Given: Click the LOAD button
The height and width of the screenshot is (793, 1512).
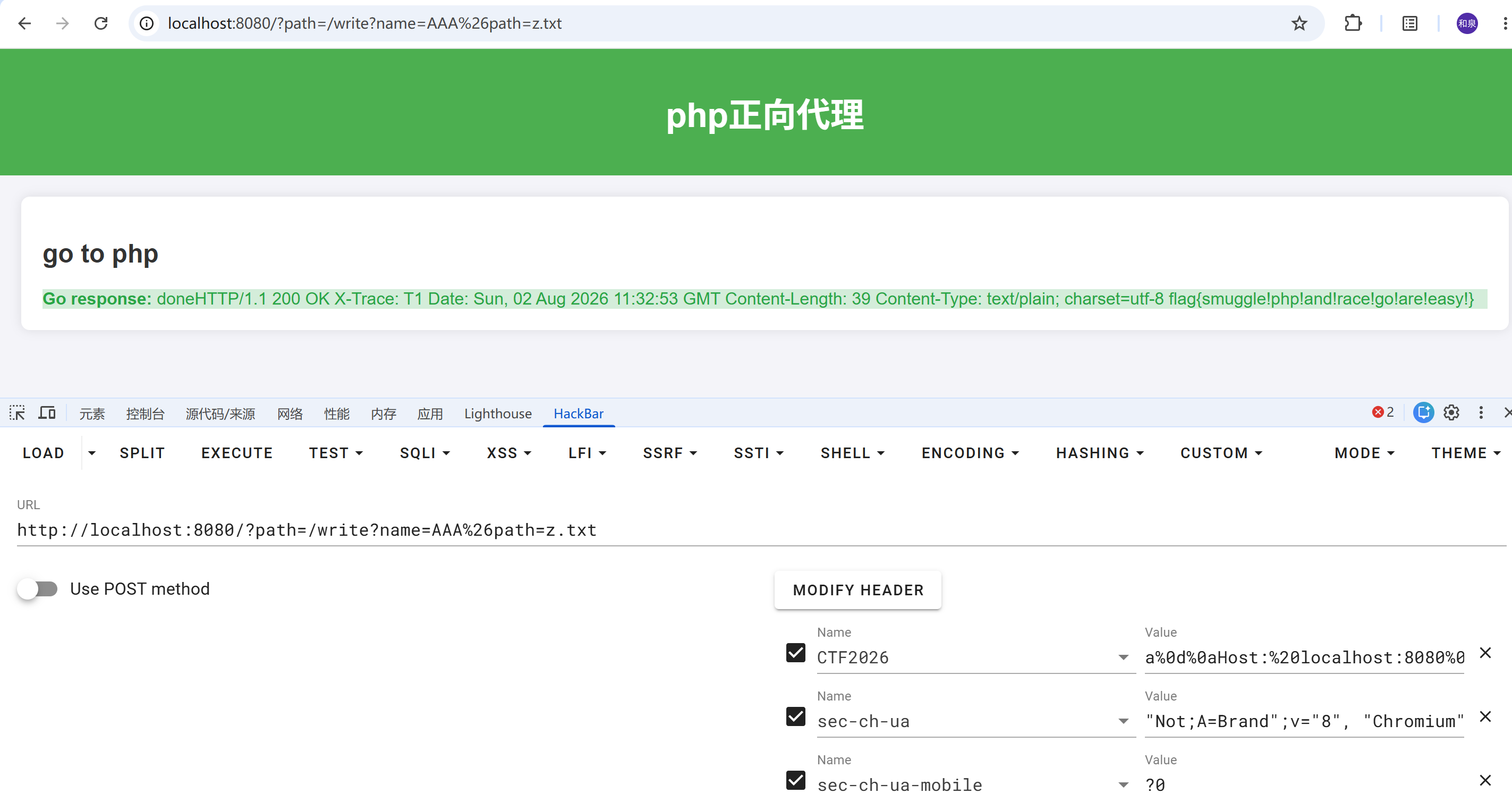Looking at the screenshot, I should click(44, 453).
